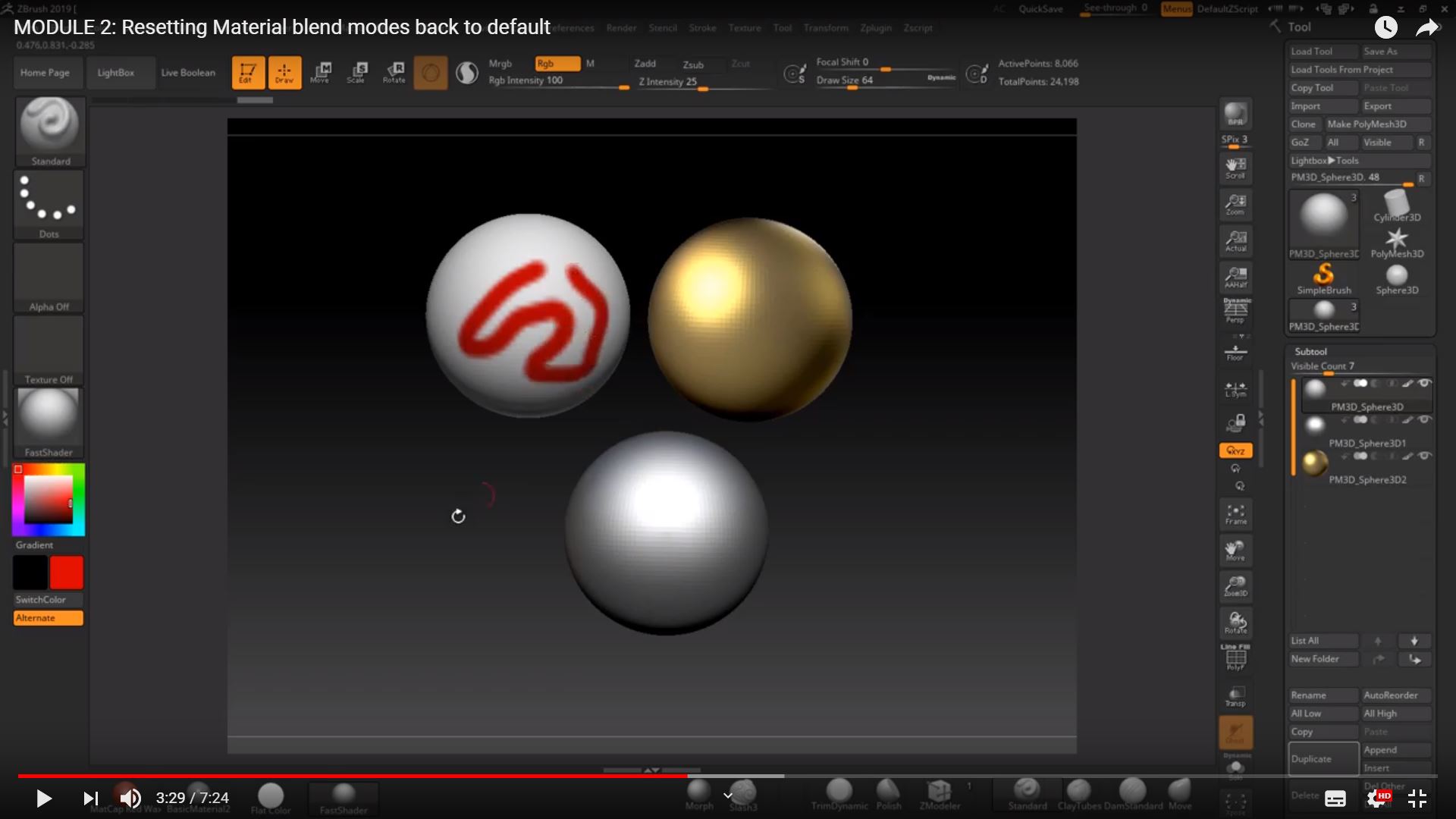Open the Alpha Off selector
Image resolution: width=1456 pixels, height=819 pixels.
49,278
